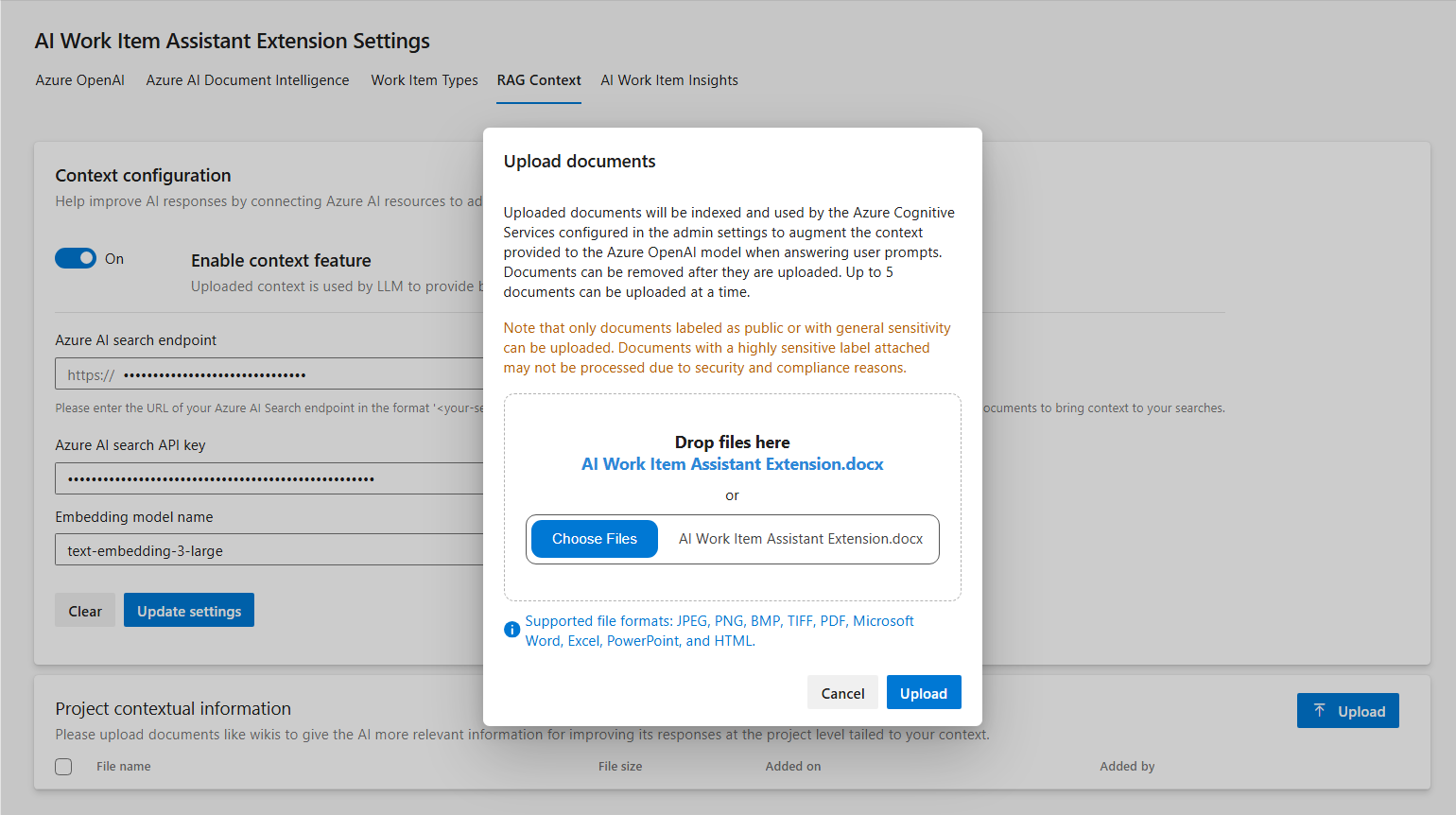
Task: Cancel the Upload documents dialog
Action: click(x=842, y=692)
